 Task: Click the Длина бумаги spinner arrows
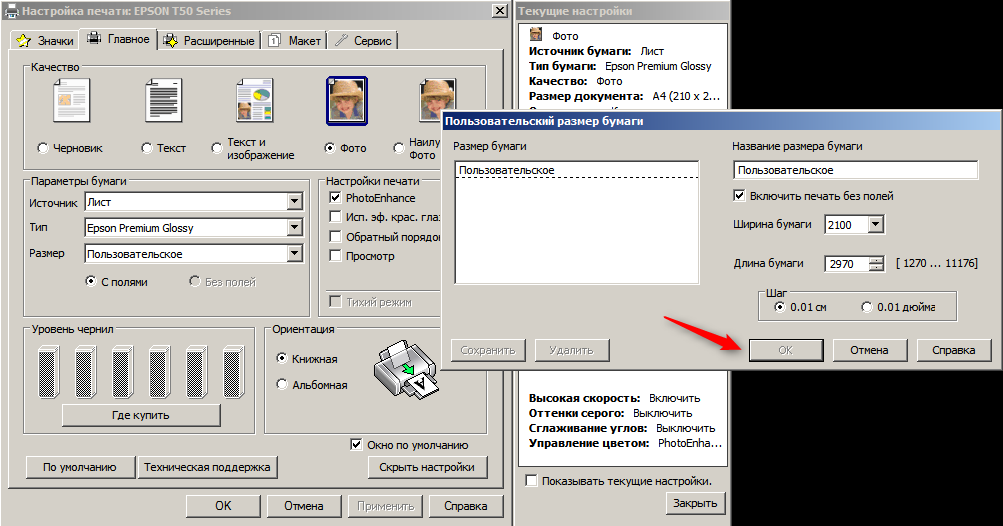tap(876, 264)
